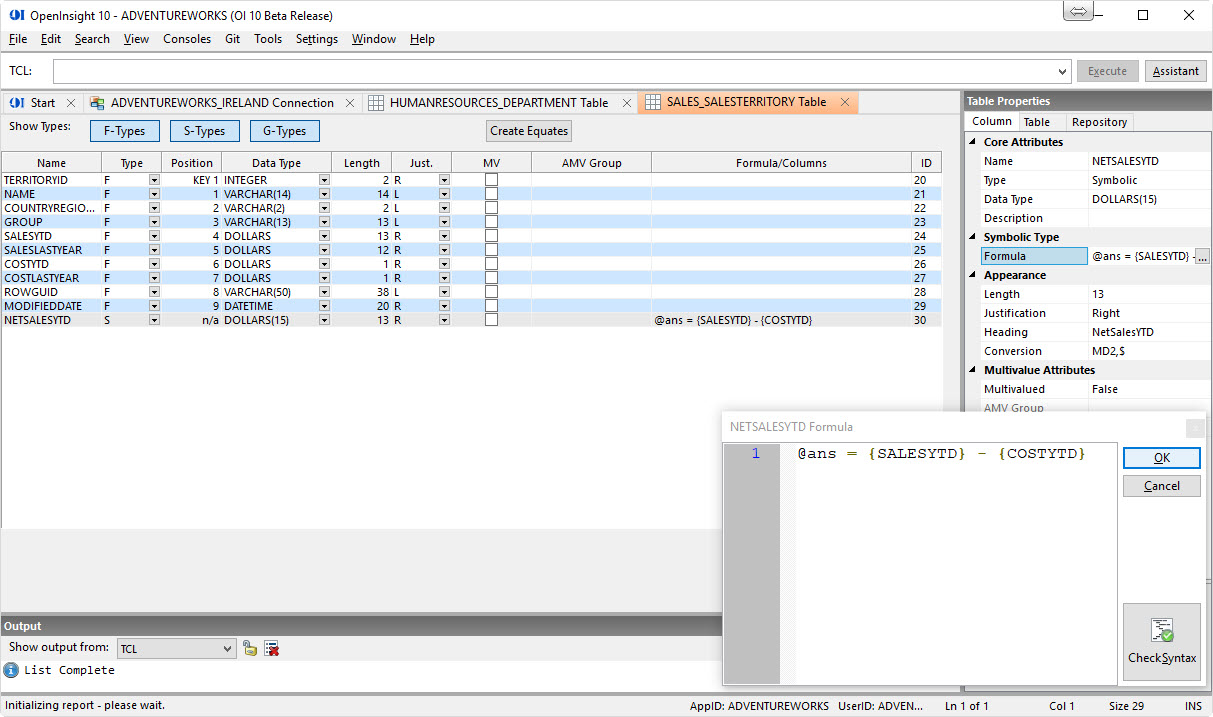
Task: Close the Start tab
Action: click(x=70, y=103)
